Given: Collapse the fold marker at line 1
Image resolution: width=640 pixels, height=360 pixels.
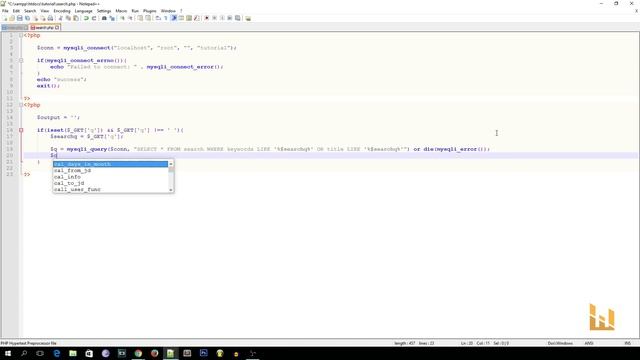Looking at the screenshot, I should [21, 36].
